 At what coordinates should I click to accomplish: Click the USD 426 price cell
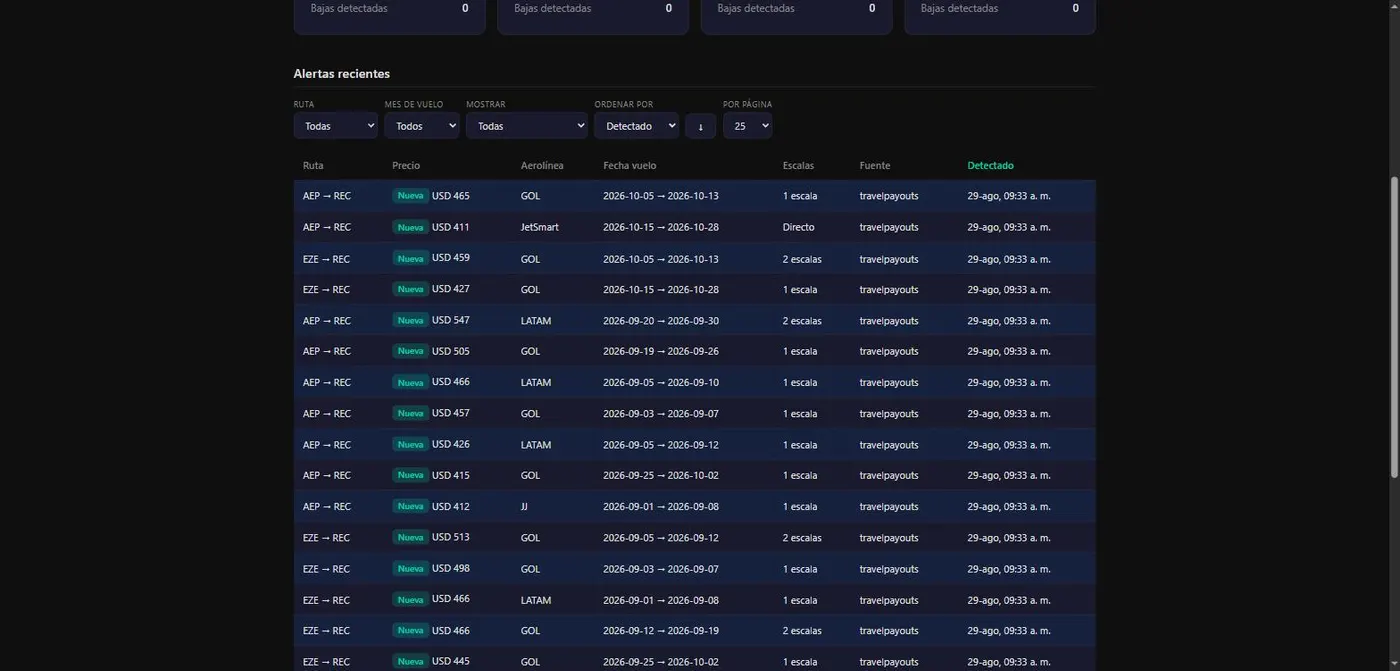coord(451,444)
